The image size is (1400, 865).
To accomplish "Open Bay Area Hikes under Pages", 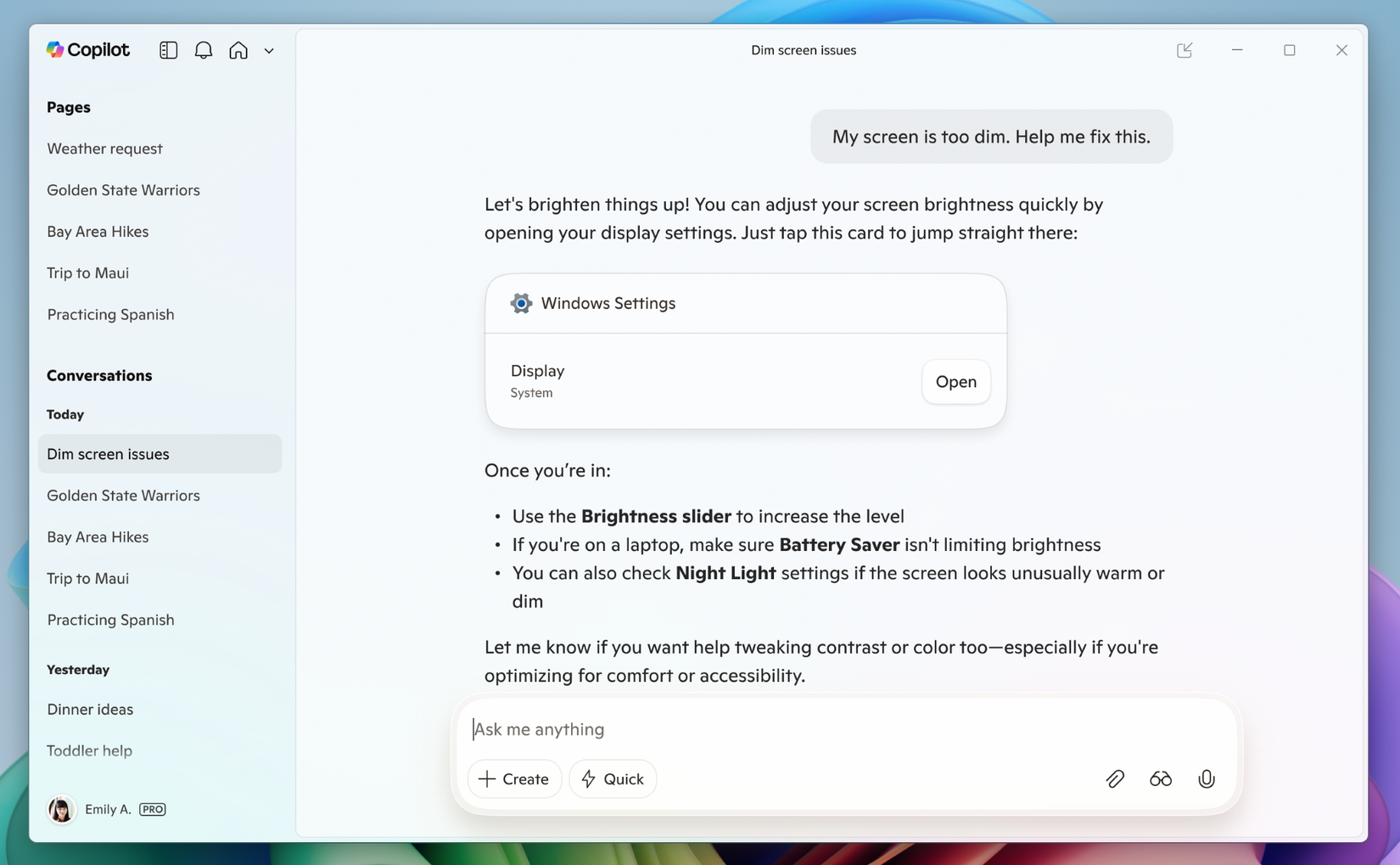I will (98, 232).
